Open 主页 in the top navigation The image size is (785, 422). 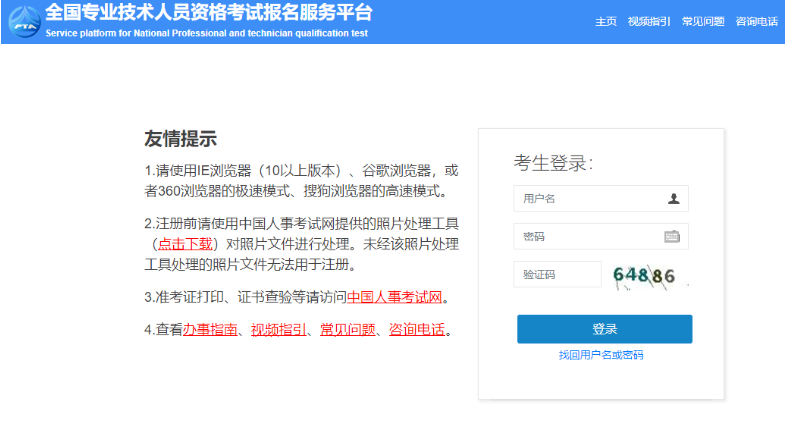[x=605, y=22]
